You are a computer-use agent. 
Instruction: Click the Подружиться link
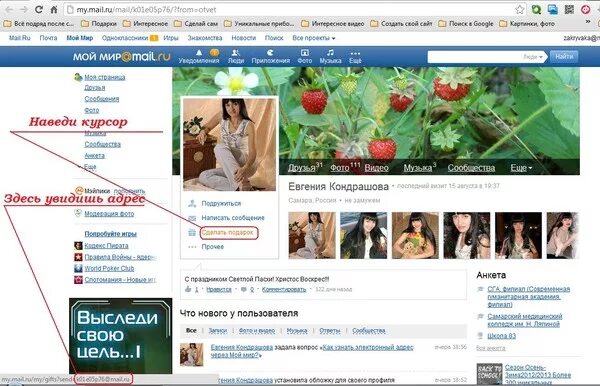point(221,203)
